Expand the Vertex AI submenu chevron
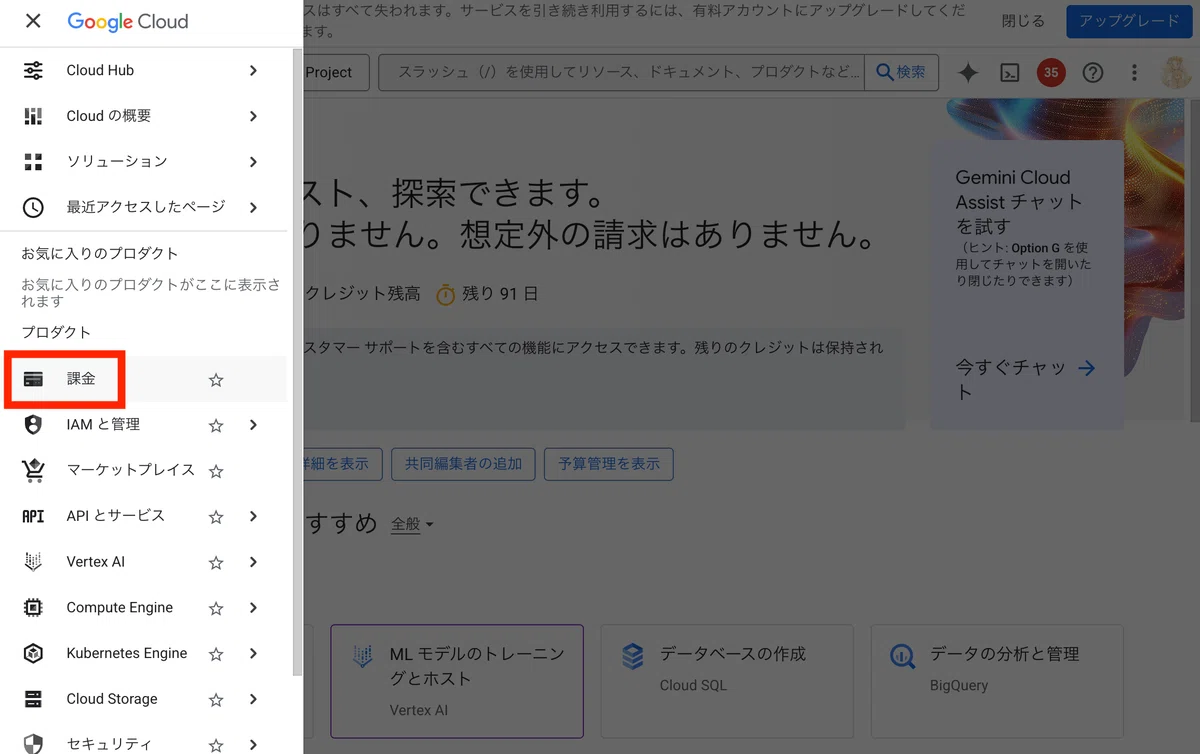Viewport: 1200px width, 754px height. tap(253, 562)
